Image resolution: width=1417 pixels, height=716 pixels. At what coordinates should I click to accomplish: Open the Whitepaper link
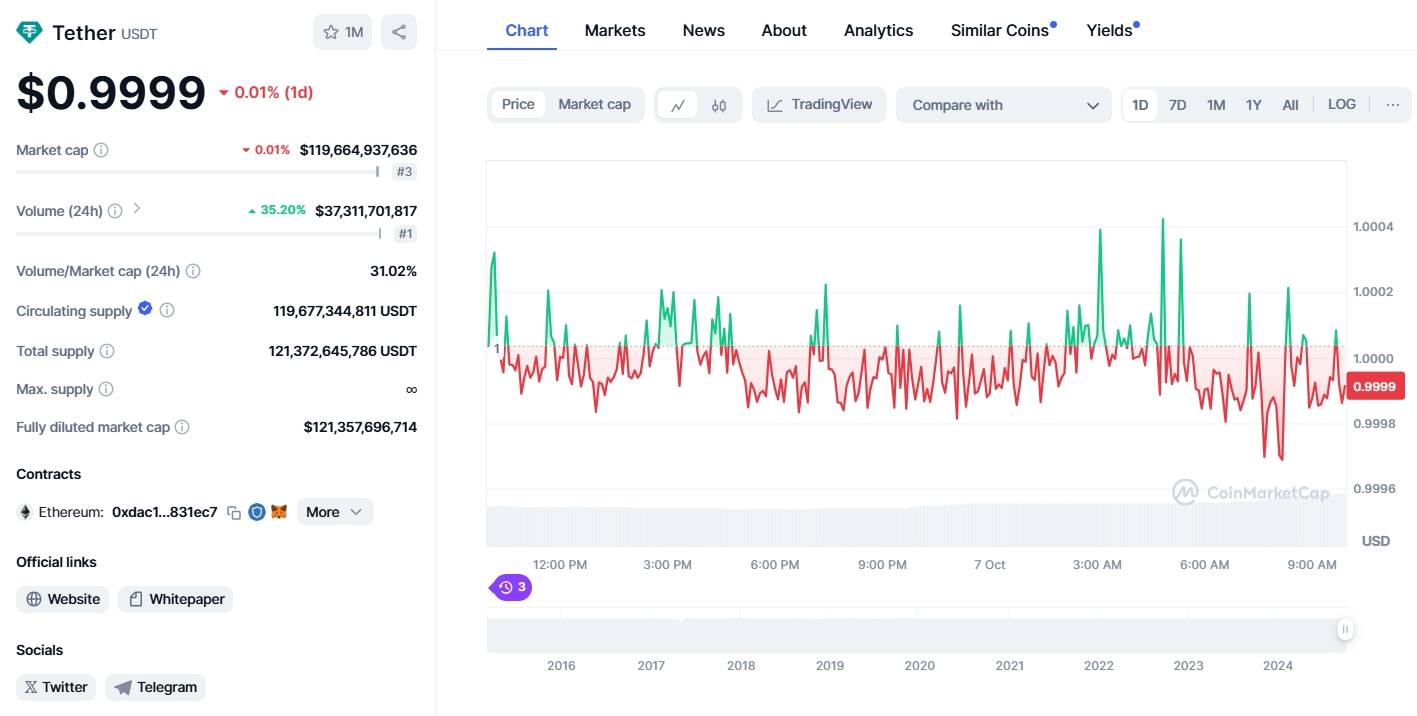coord(176,599)
